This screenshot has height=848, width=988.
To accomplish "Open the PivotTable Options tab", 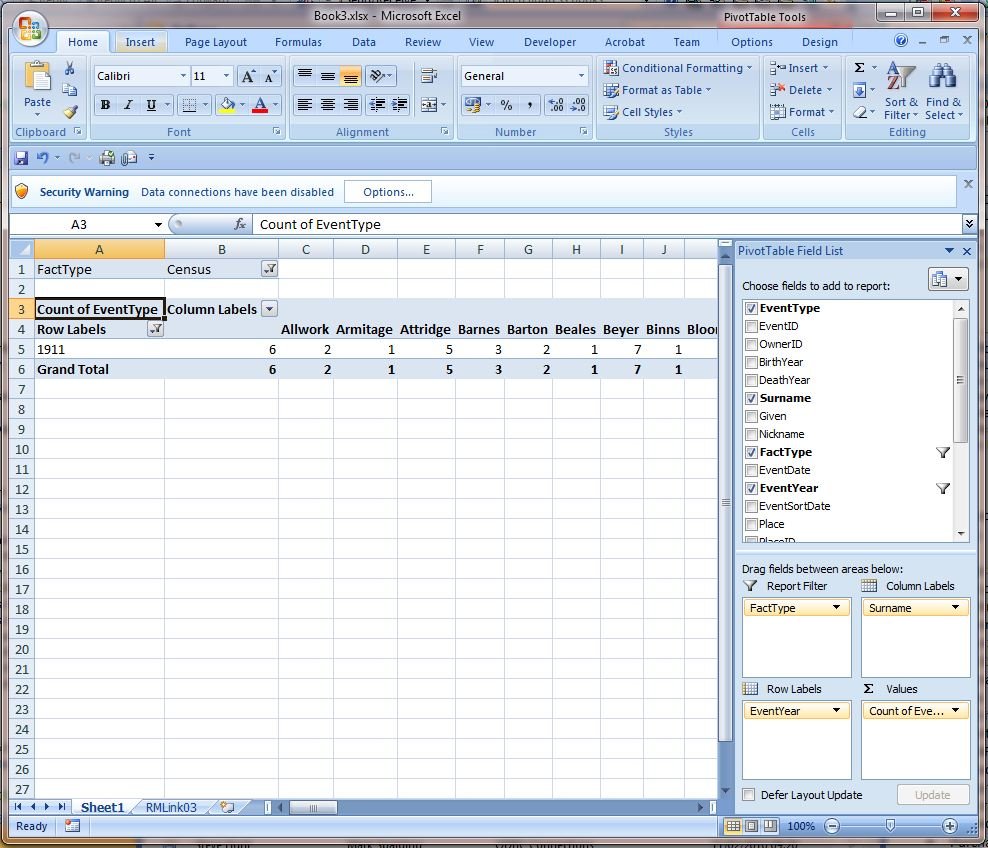I will (x=751, y=42).
